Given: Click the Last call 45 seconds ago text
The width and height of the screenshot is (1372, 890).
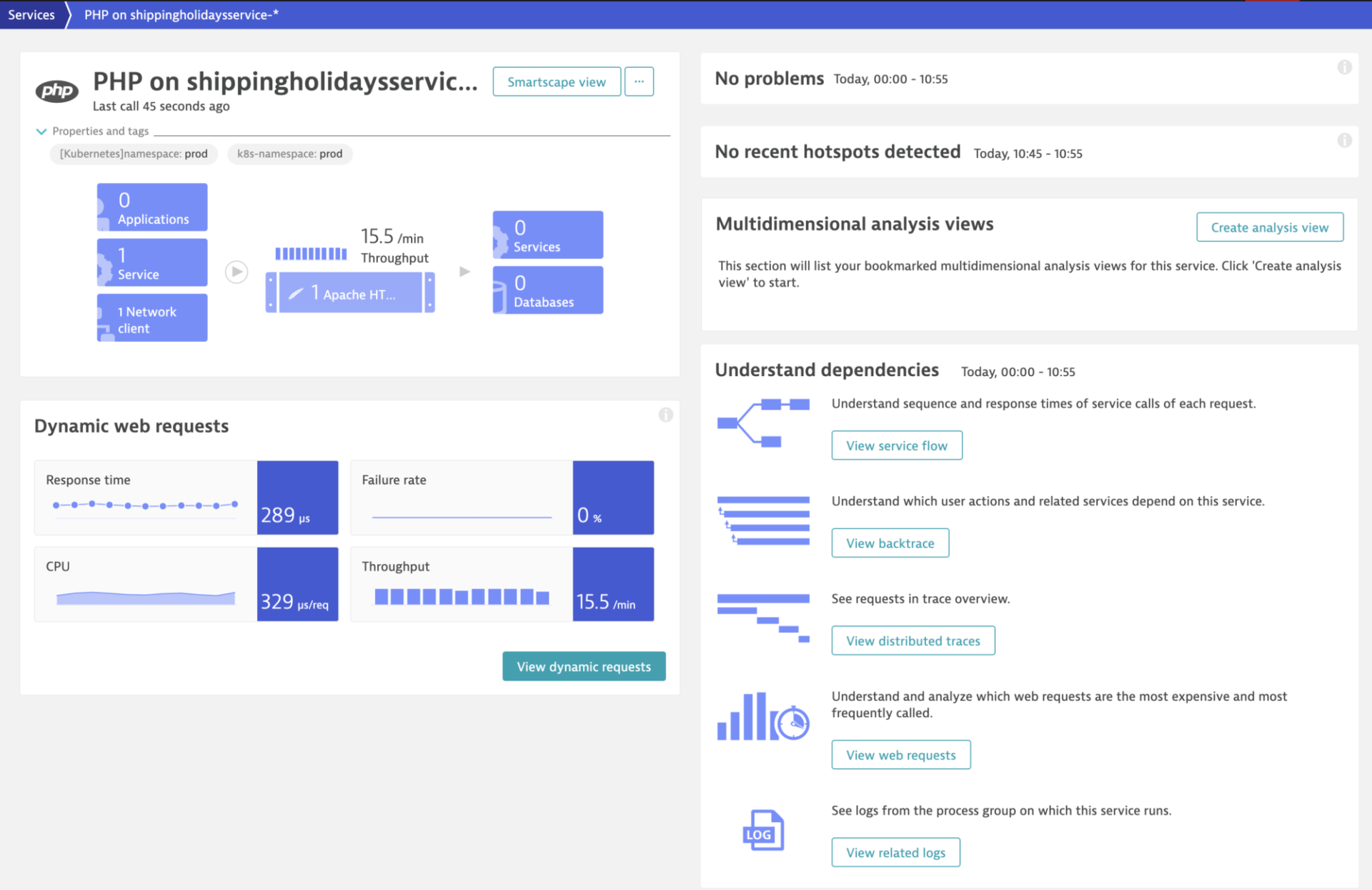Looking at the screenshot, I should 161,107.
